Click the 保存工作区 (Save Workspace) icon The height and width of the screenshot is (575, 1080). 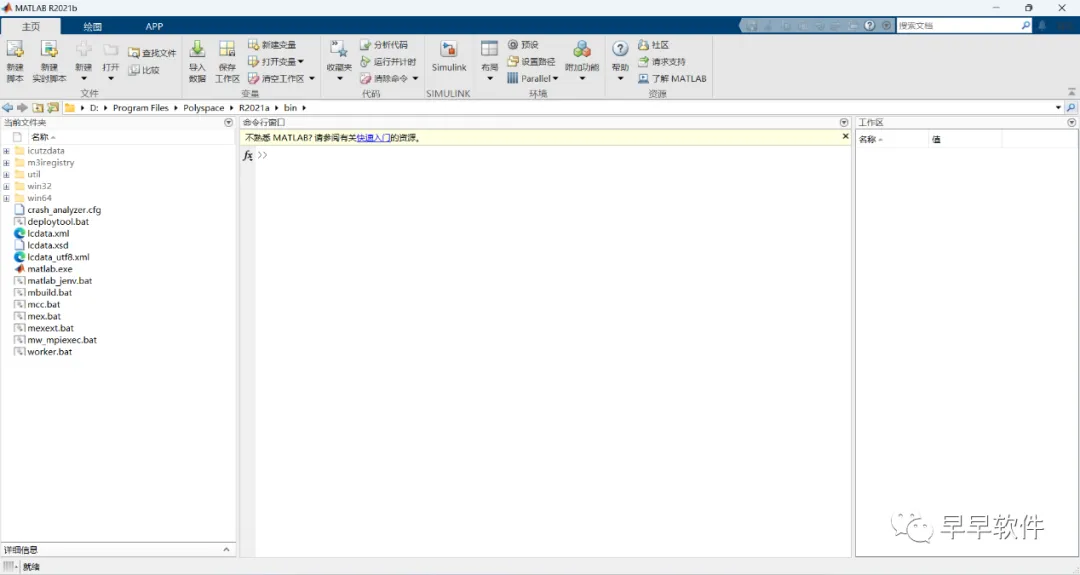(227, 49)
